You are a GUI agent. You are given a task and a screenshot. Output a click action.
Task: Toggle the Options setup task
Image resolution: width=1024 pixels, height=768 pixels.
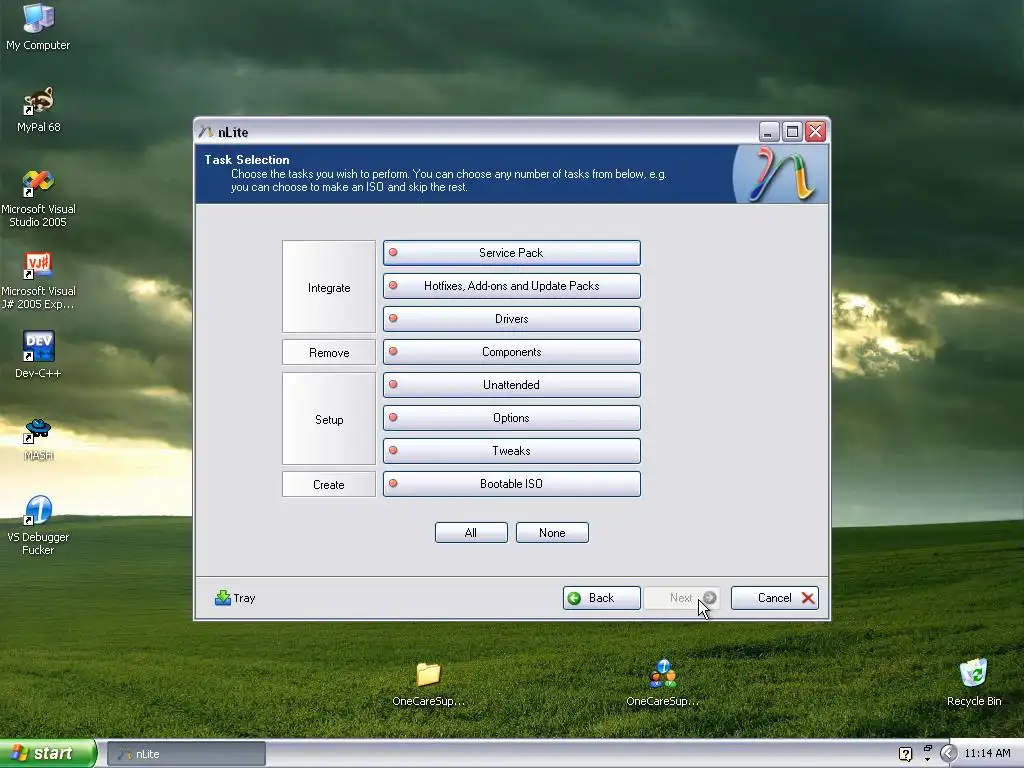pyautogui.click(x=511, y=418)
